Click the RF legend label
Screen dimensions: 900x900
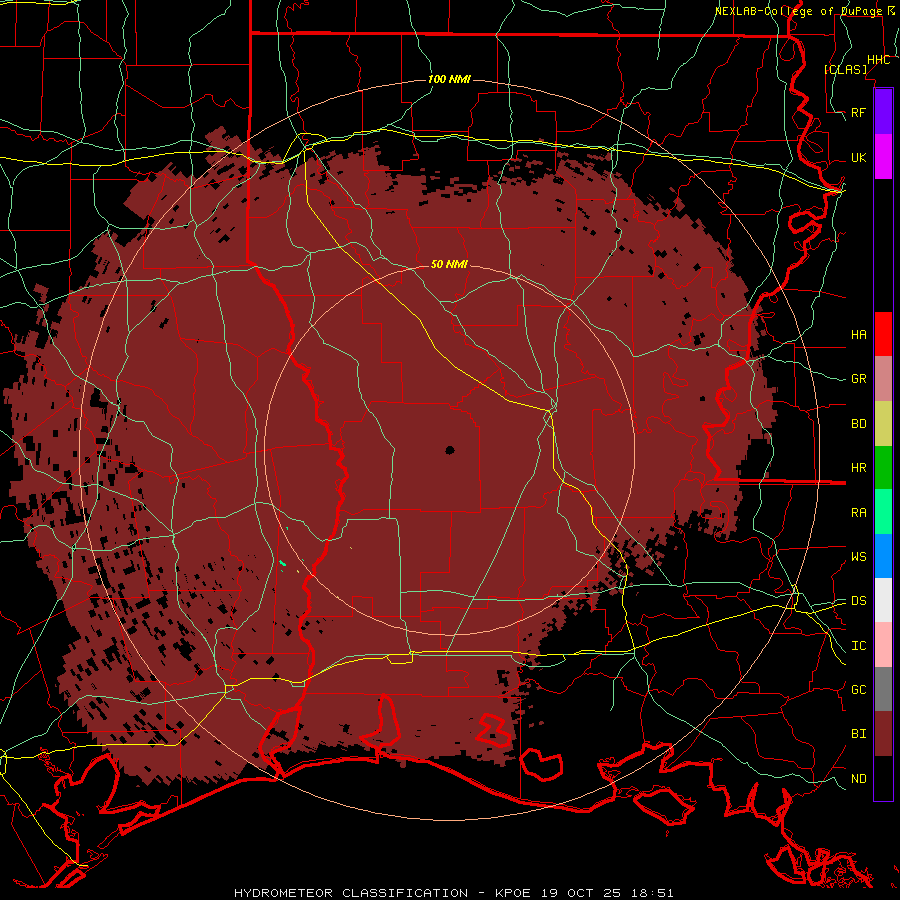pos(858,112)
